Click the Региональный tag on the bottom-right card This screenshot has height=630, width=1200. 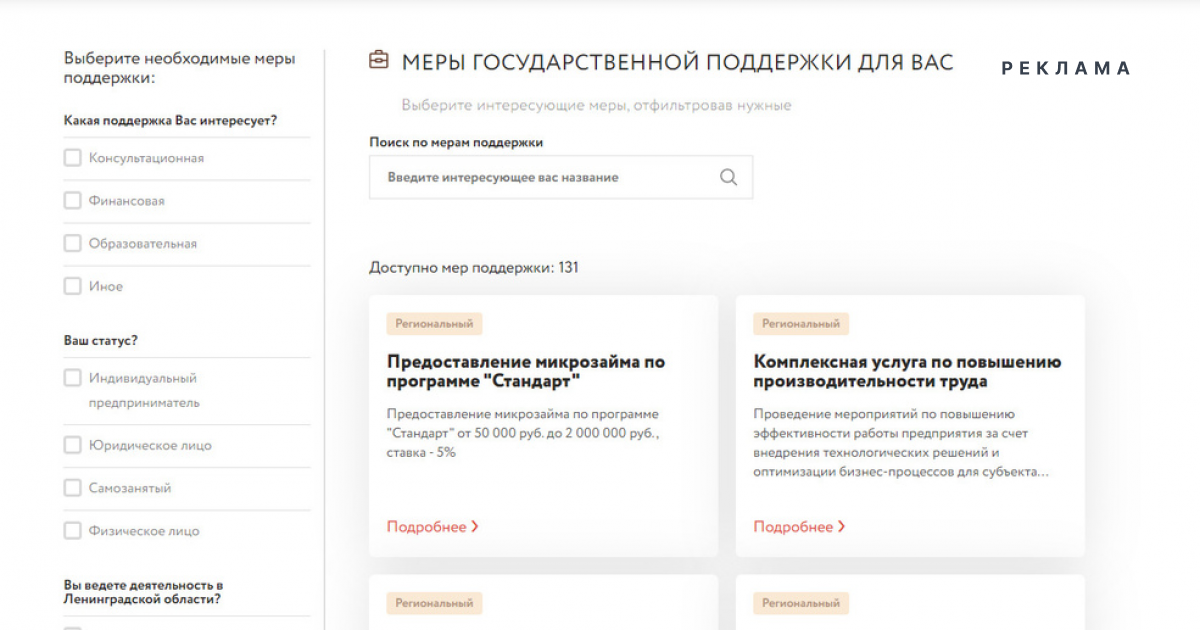(801, 603)
